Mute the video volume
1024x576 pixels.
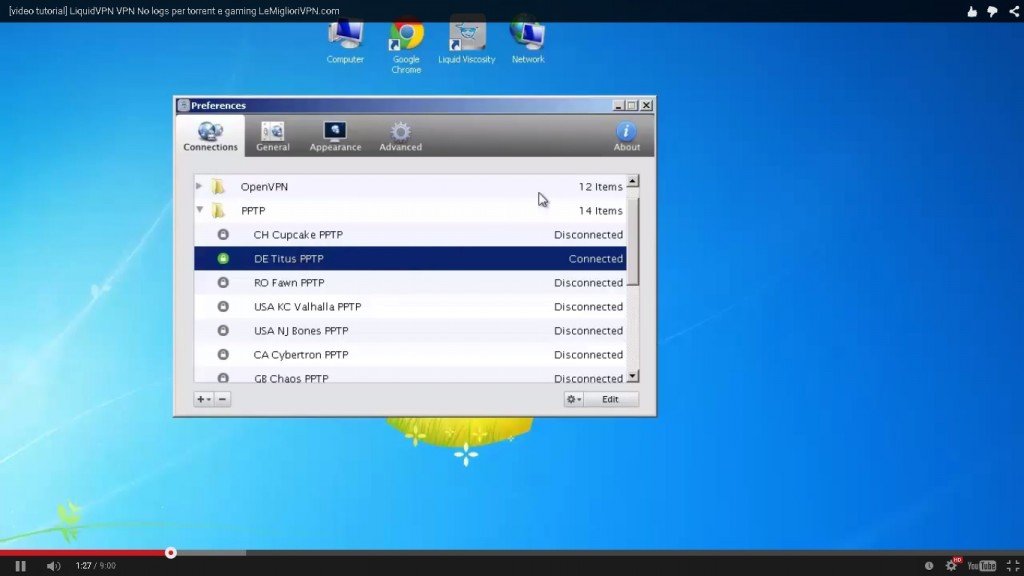tap(54, 566)
